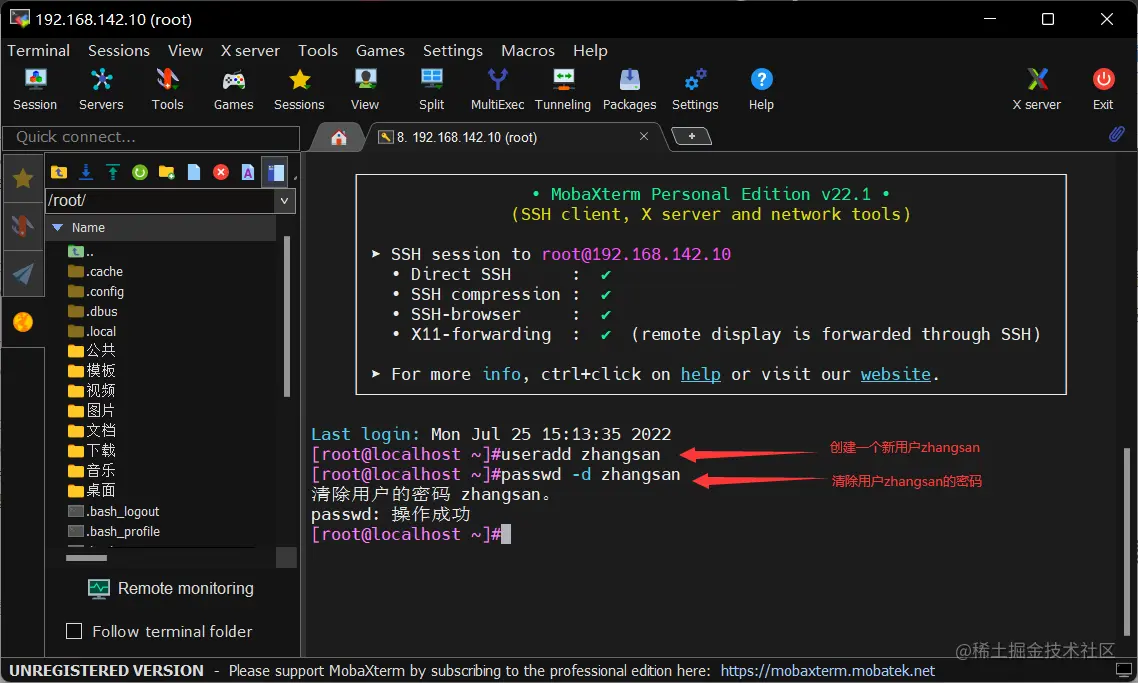Click the file list vertical scrollbar
The image size is (1138, 683).
(x=287, y=316)
